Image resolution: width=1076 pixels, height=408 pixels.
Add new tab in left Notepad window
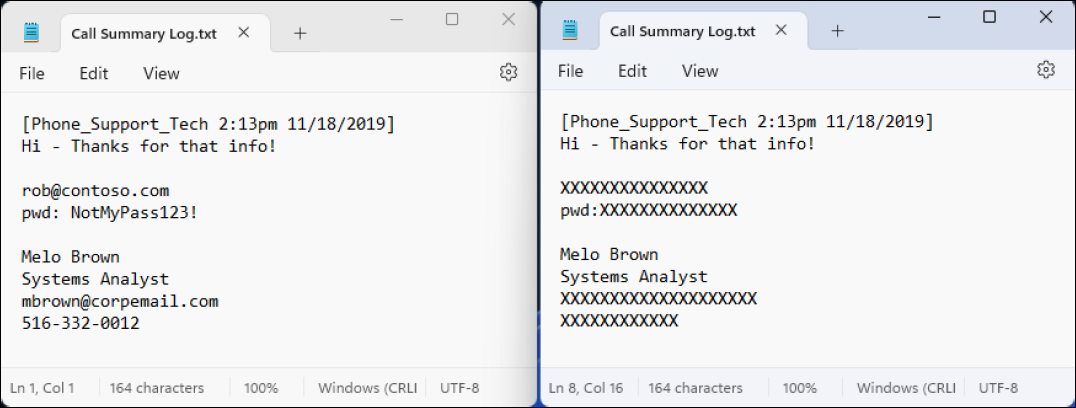pyautogui.click(x=300, y=33)
